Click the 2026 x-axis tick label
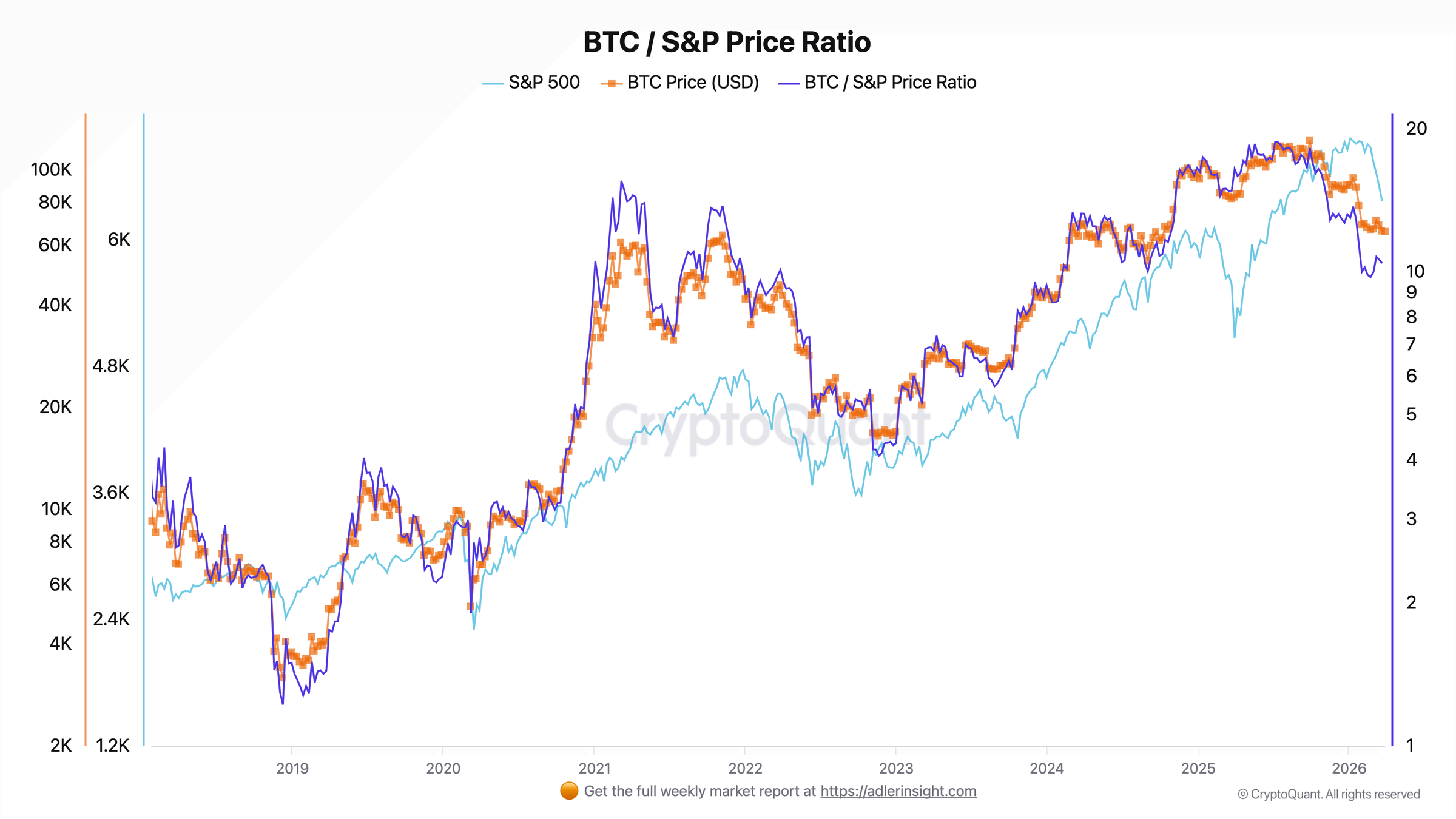 click(x=1349, y=768)
